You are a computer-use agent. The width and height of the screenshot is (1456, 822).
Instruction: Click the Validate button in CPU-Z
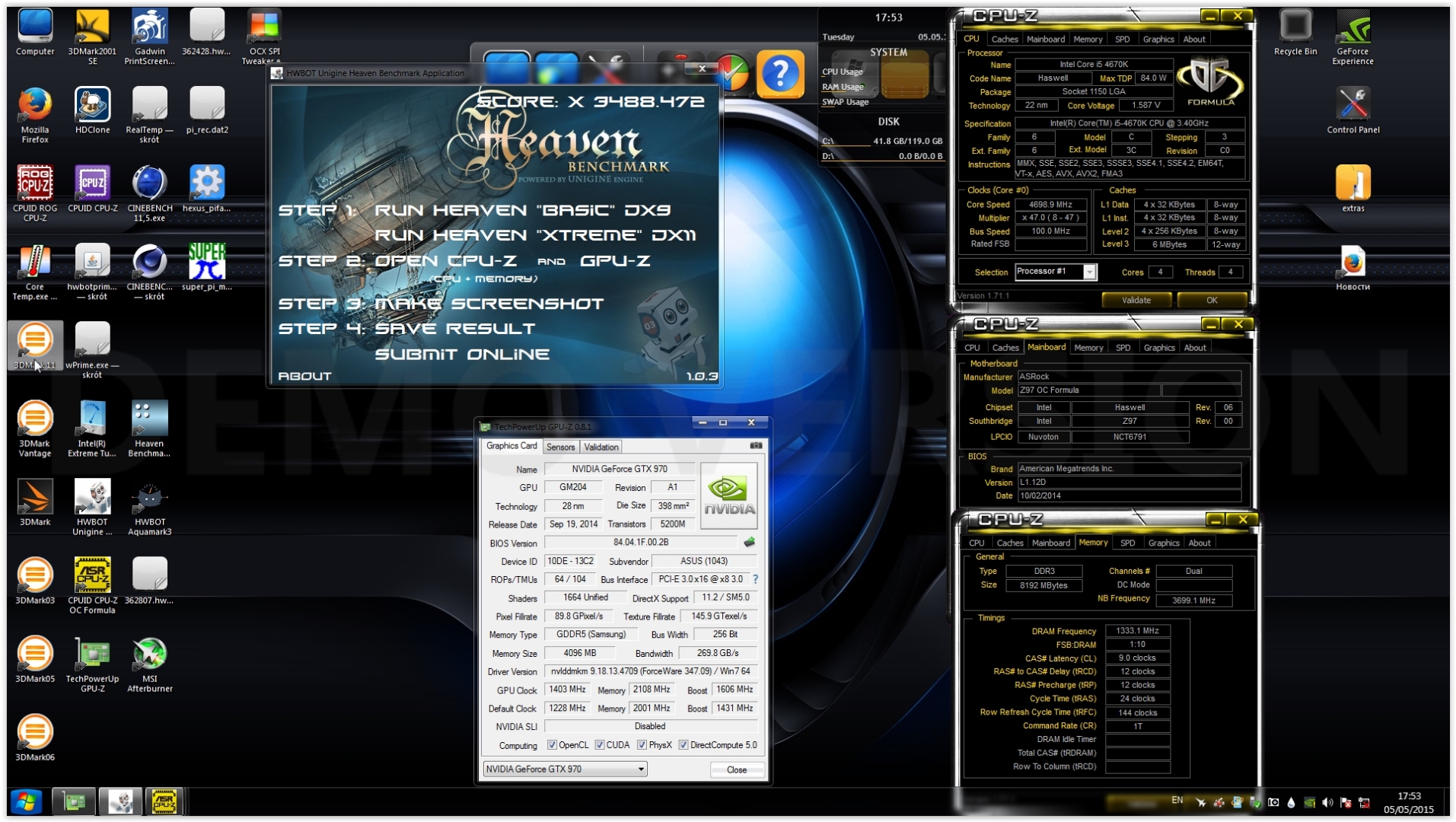1136,301
